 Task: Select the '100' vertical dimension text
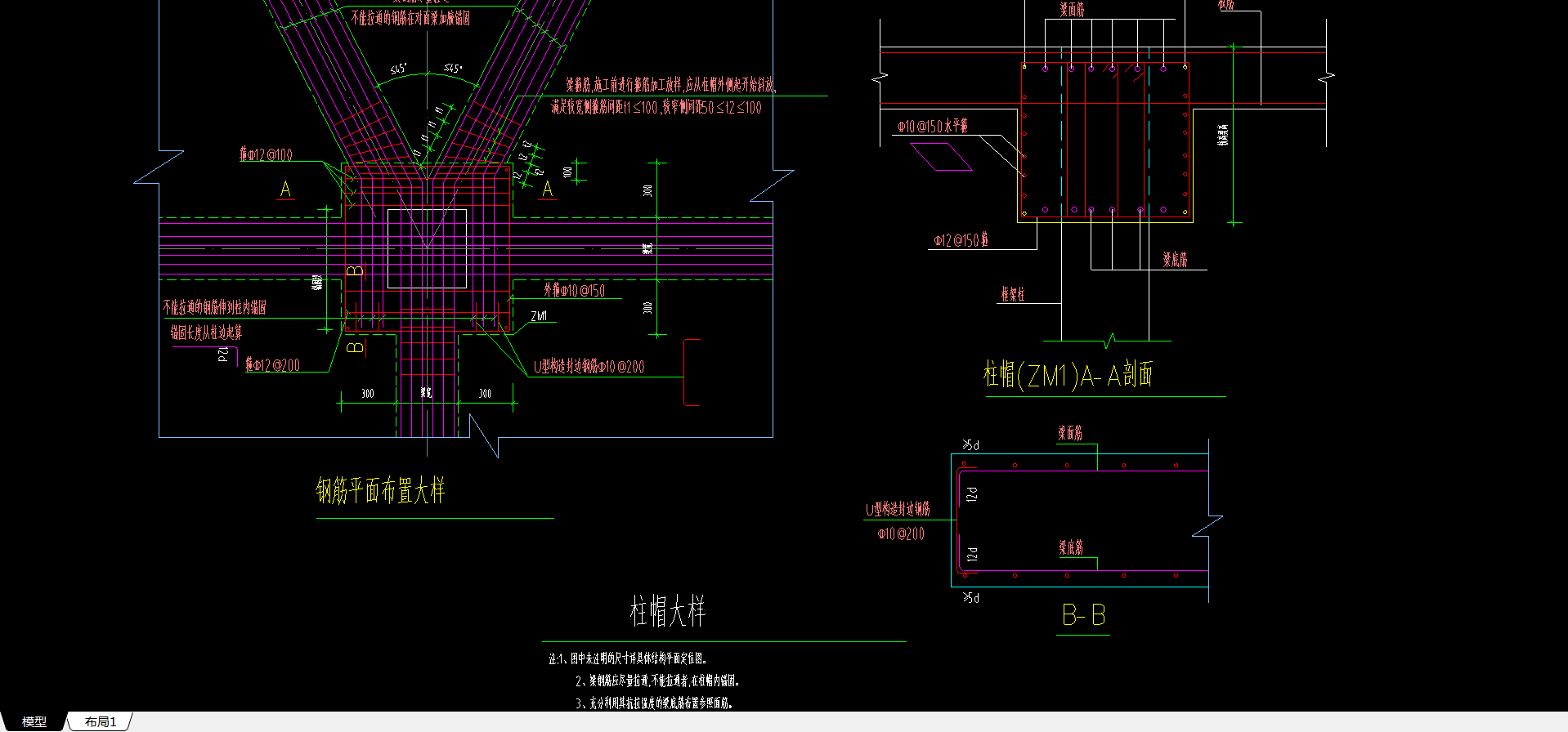(x=568, y=172)
